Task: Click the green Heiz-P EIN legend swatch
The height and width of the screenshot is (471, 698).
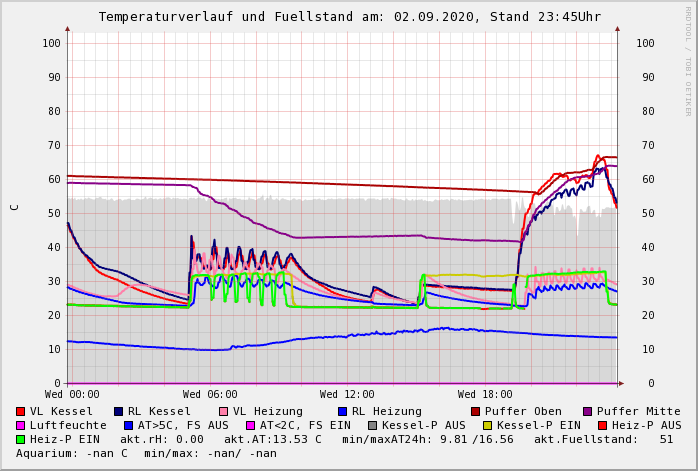Action: 21,439
